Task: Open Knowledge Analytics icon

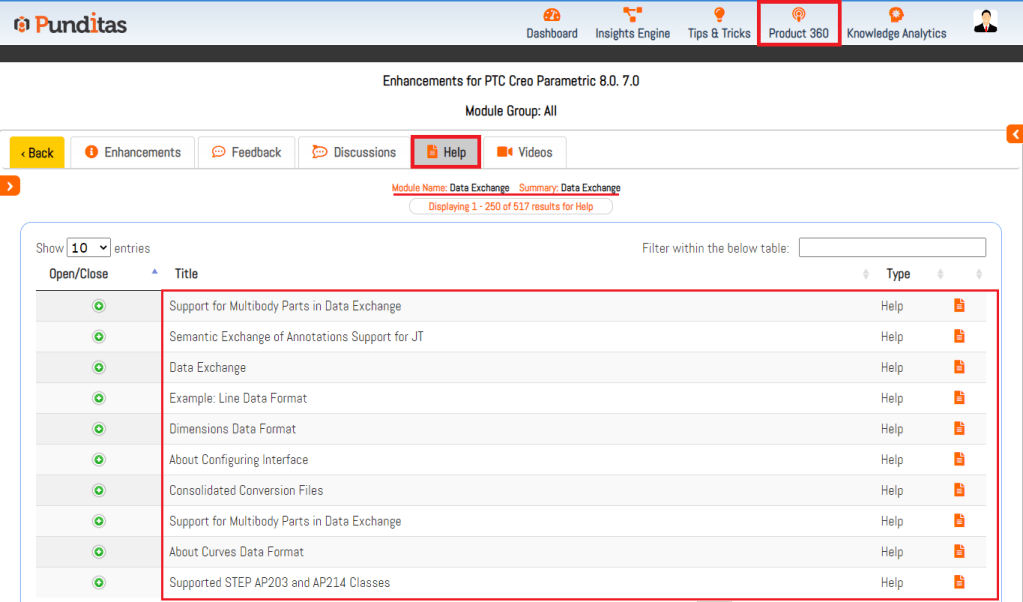Action: tap(896, 15)
